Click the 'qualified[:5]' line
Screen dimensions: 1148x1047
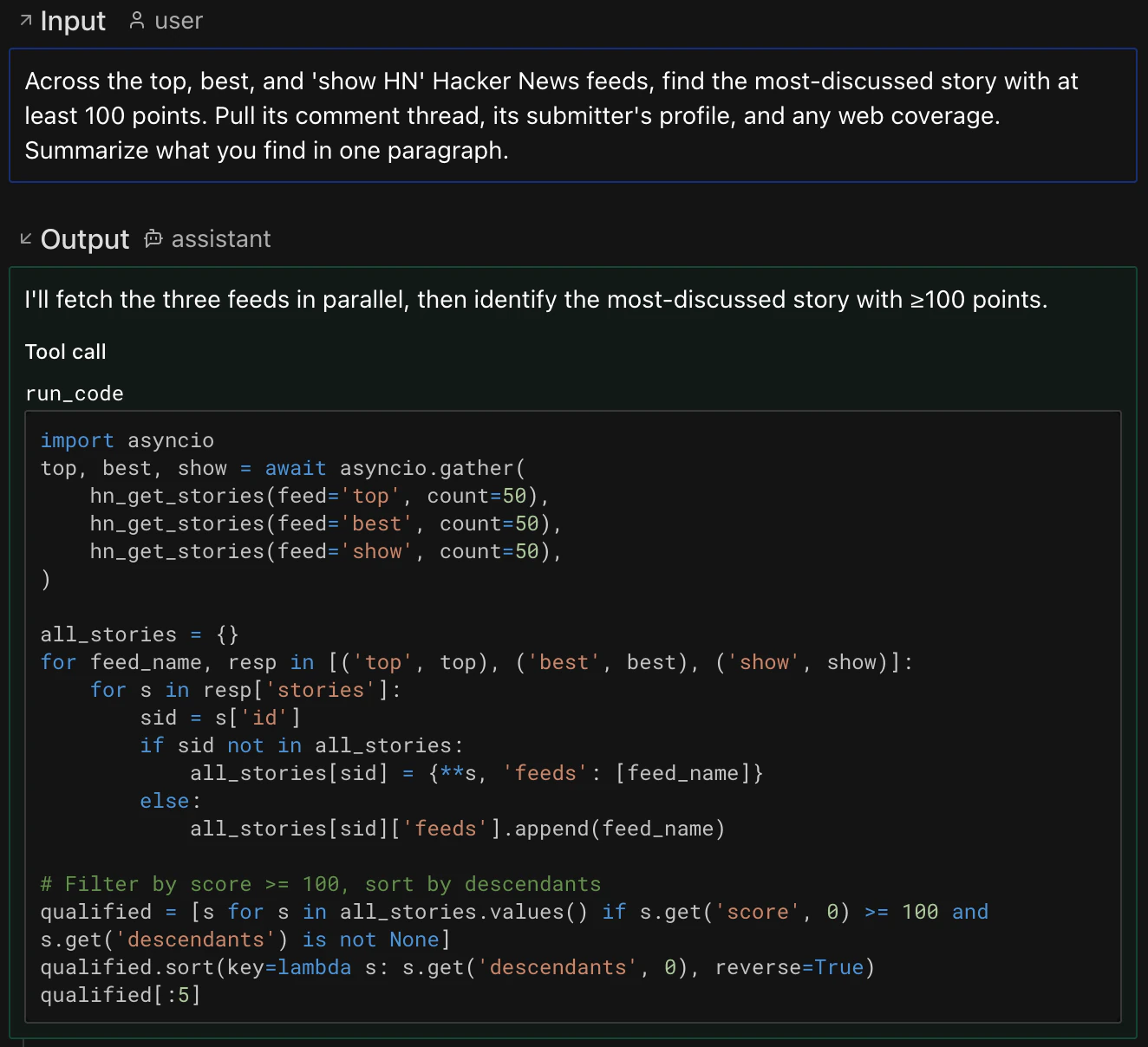(x=121, y=995)
